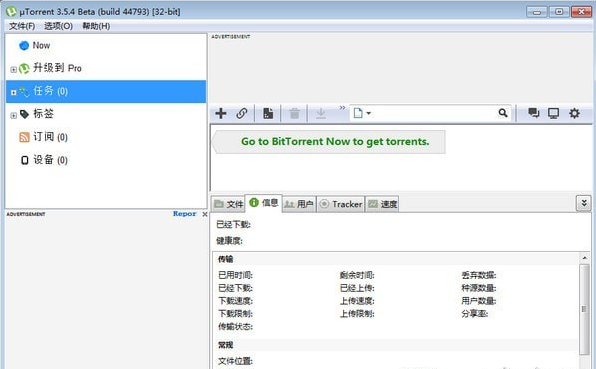Select Now in the sidebar
This screenshot has width=596, height=369.
(41, 46)
